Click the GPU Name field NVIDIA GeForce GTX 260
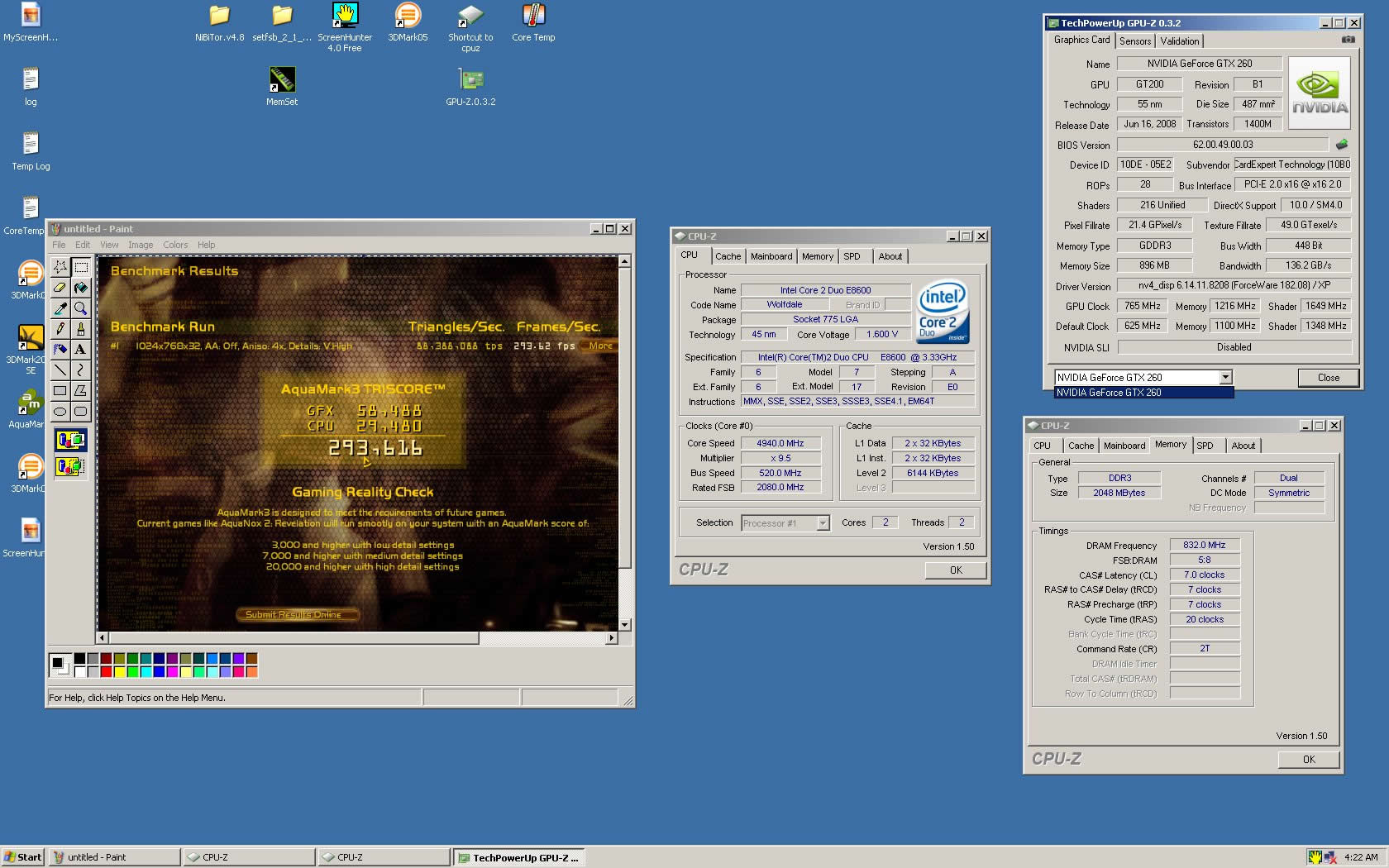 [1200, 64]
